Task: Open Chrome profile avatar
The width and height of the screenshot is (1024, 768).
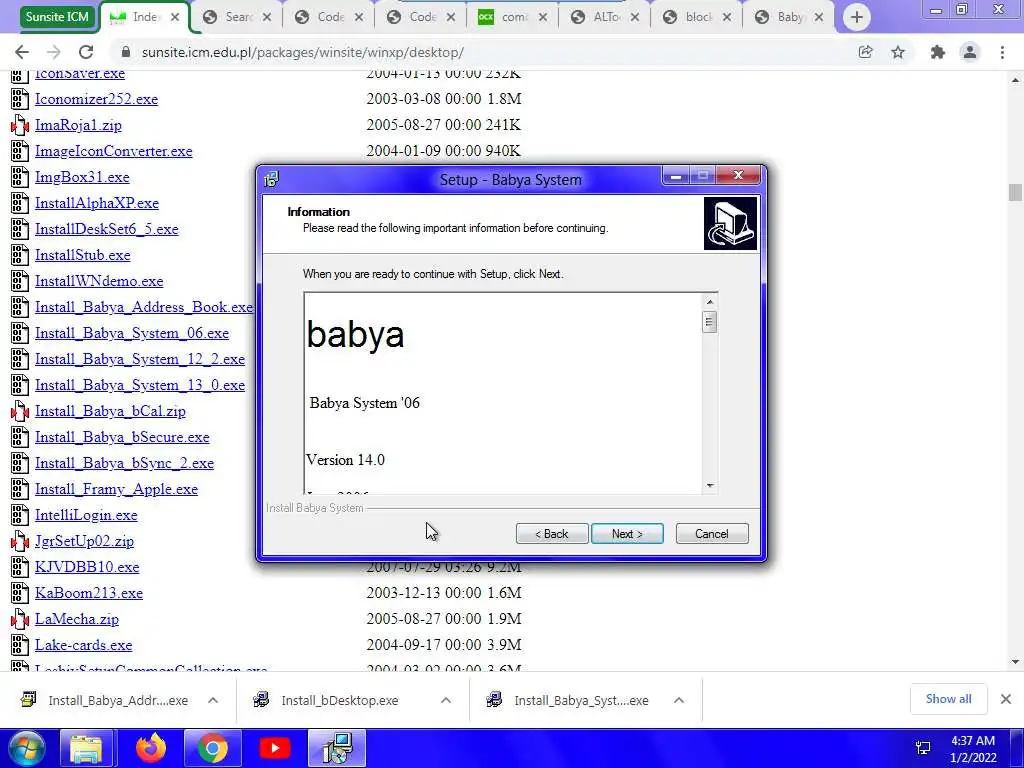Action: click(970, 52)
